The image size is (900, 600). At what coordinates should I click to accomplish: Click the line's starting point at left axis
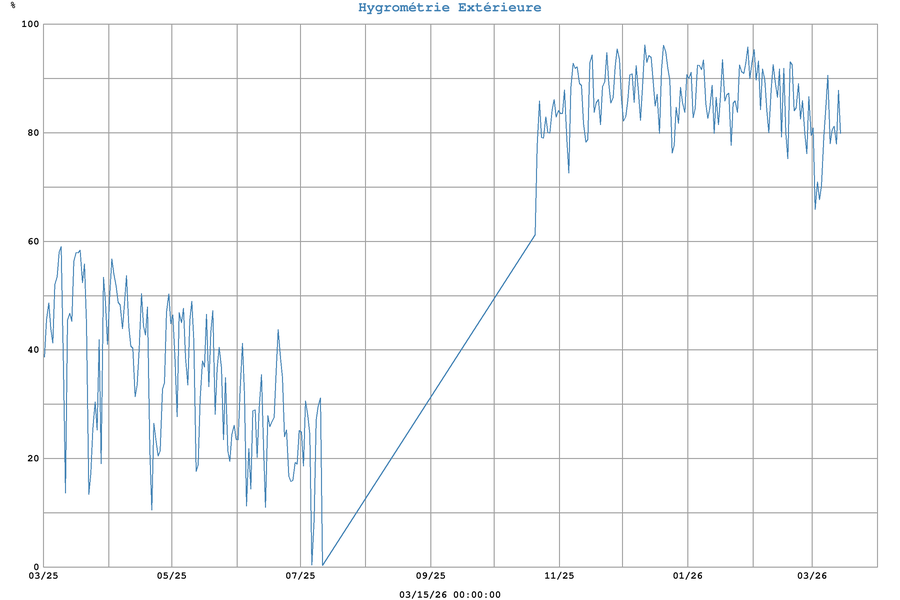click(44, 356)
